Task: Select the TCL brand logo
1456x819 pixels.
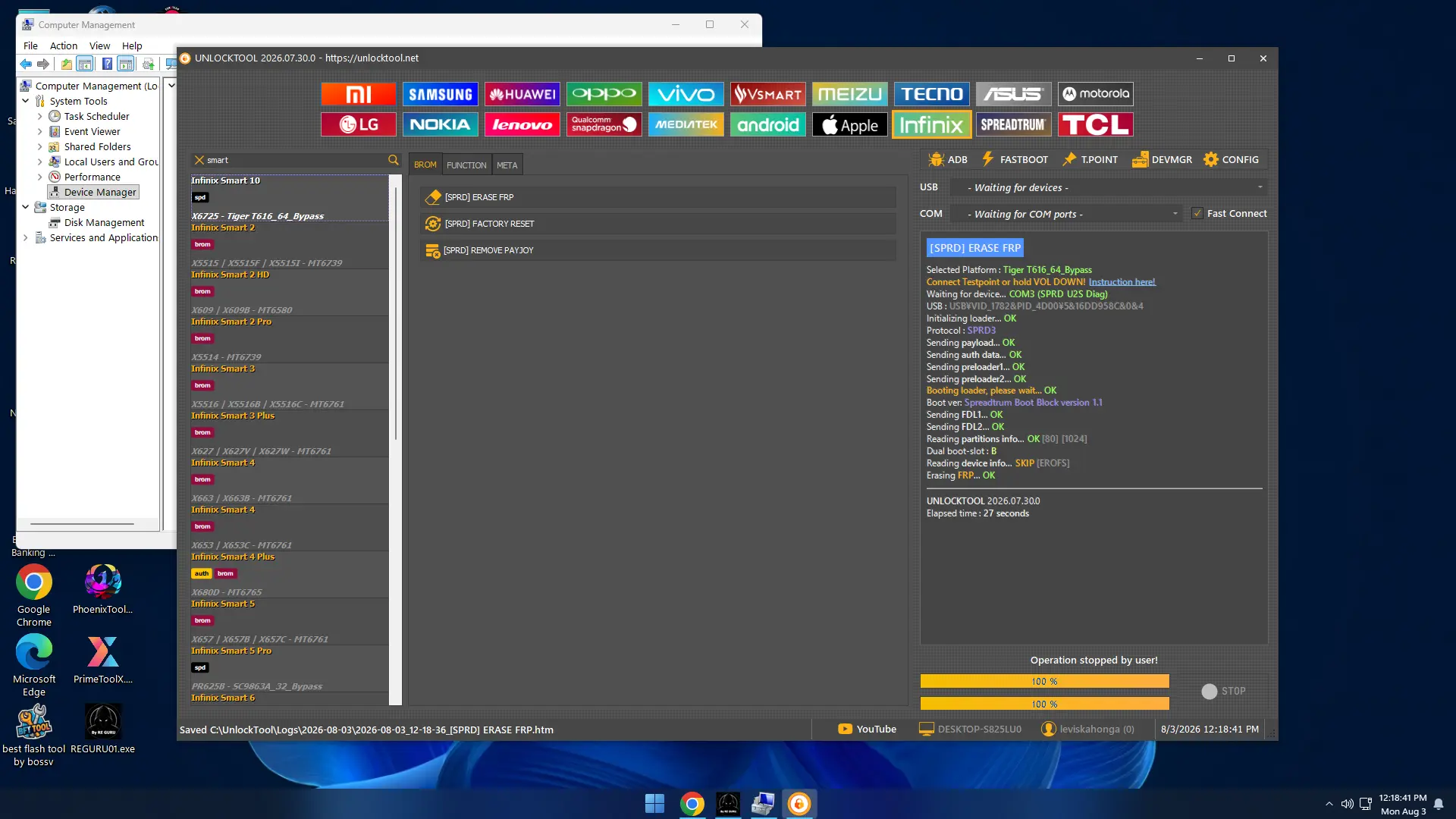Action: [x=1096, y=124]
